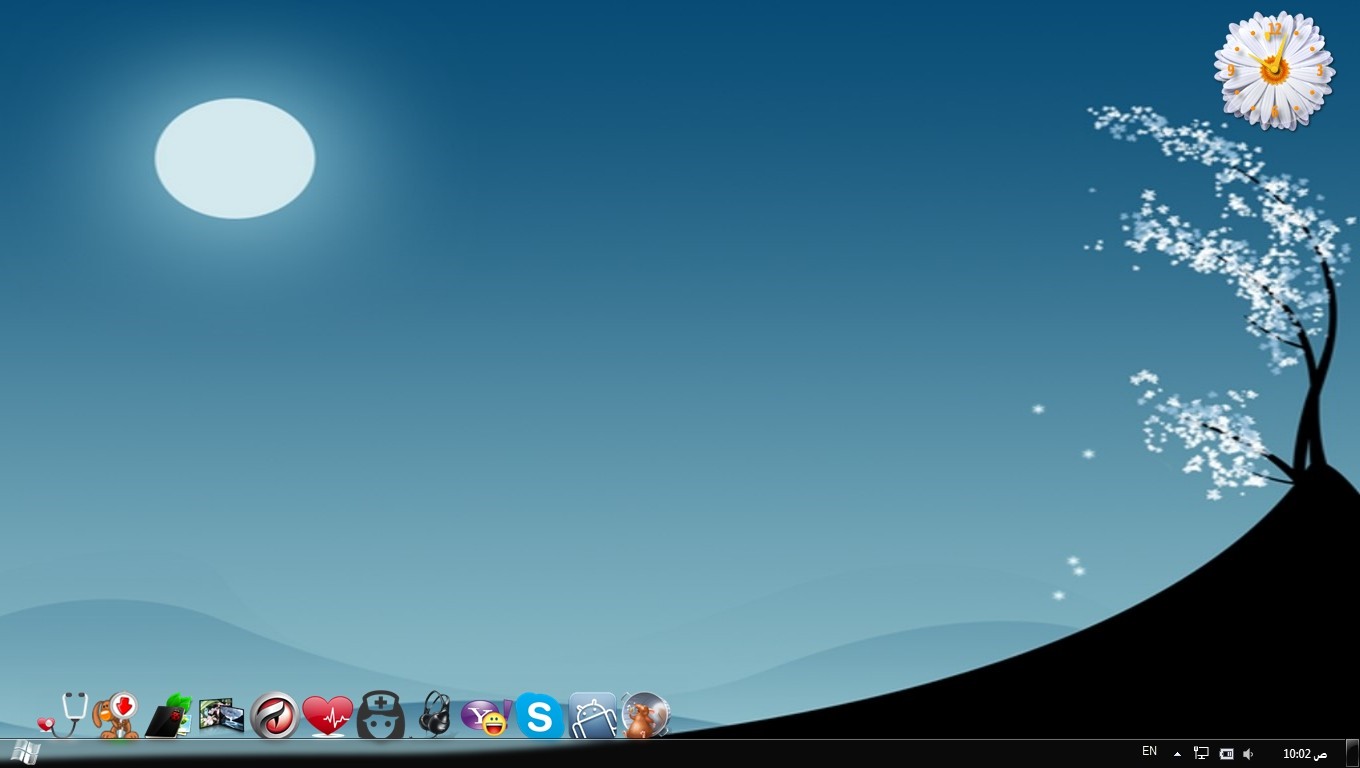Open the hamster ball dock icon

(644, 715)
